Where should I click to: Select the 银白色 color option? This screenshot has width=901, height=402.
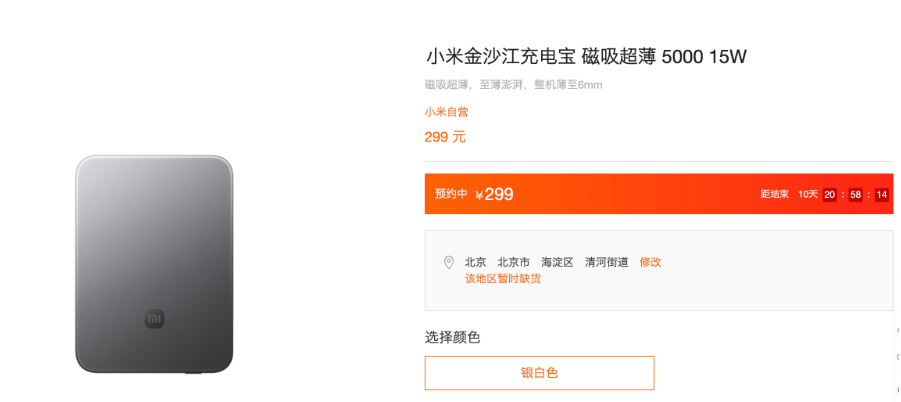[x=539, y=373]
